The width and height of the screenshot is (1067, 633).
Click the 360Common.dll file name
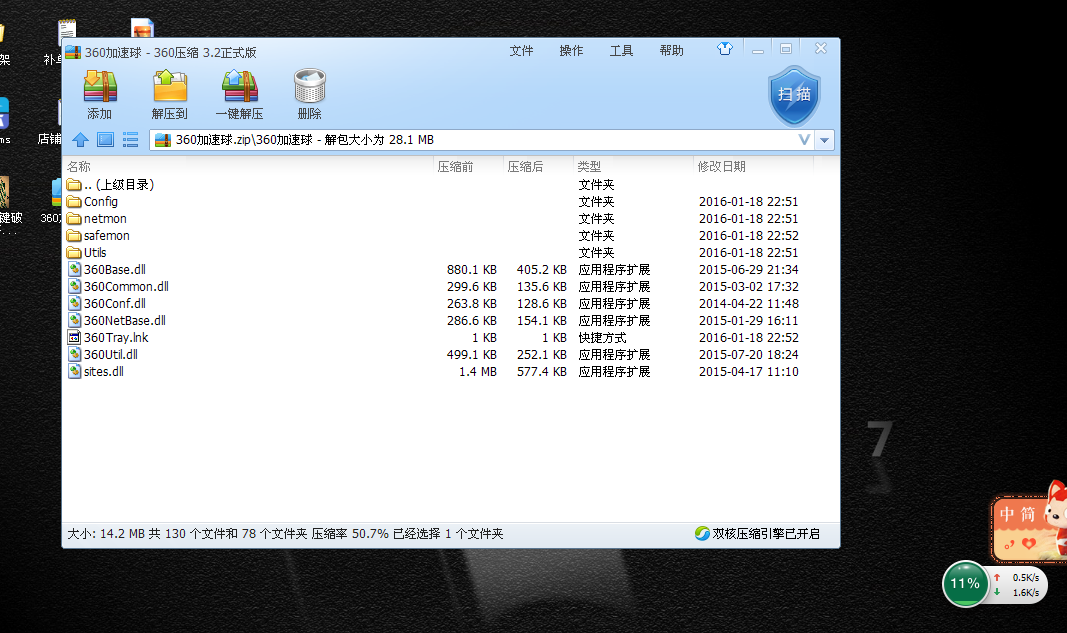[127, 287]
